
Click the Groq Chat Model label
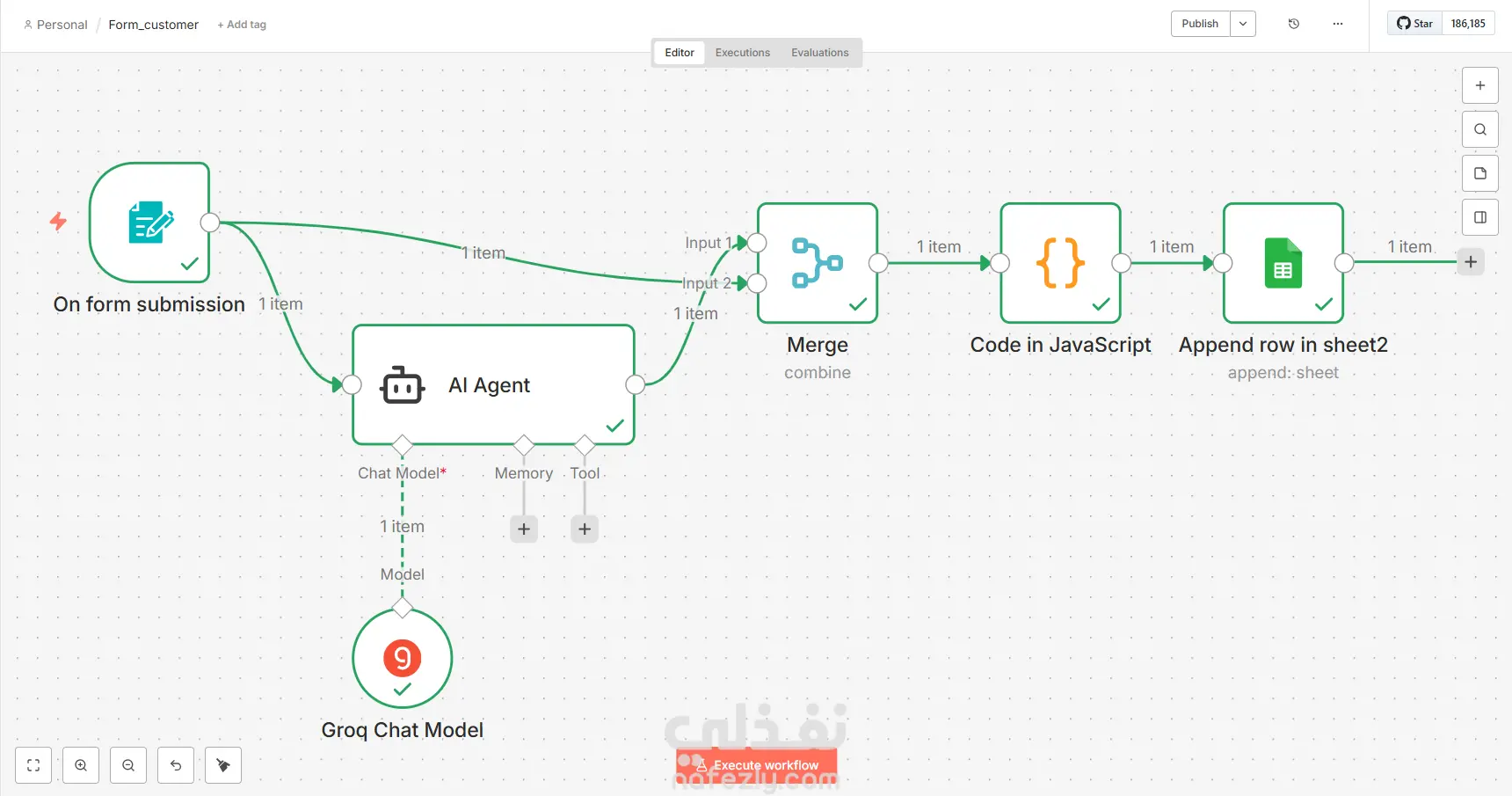pos(403,730)
